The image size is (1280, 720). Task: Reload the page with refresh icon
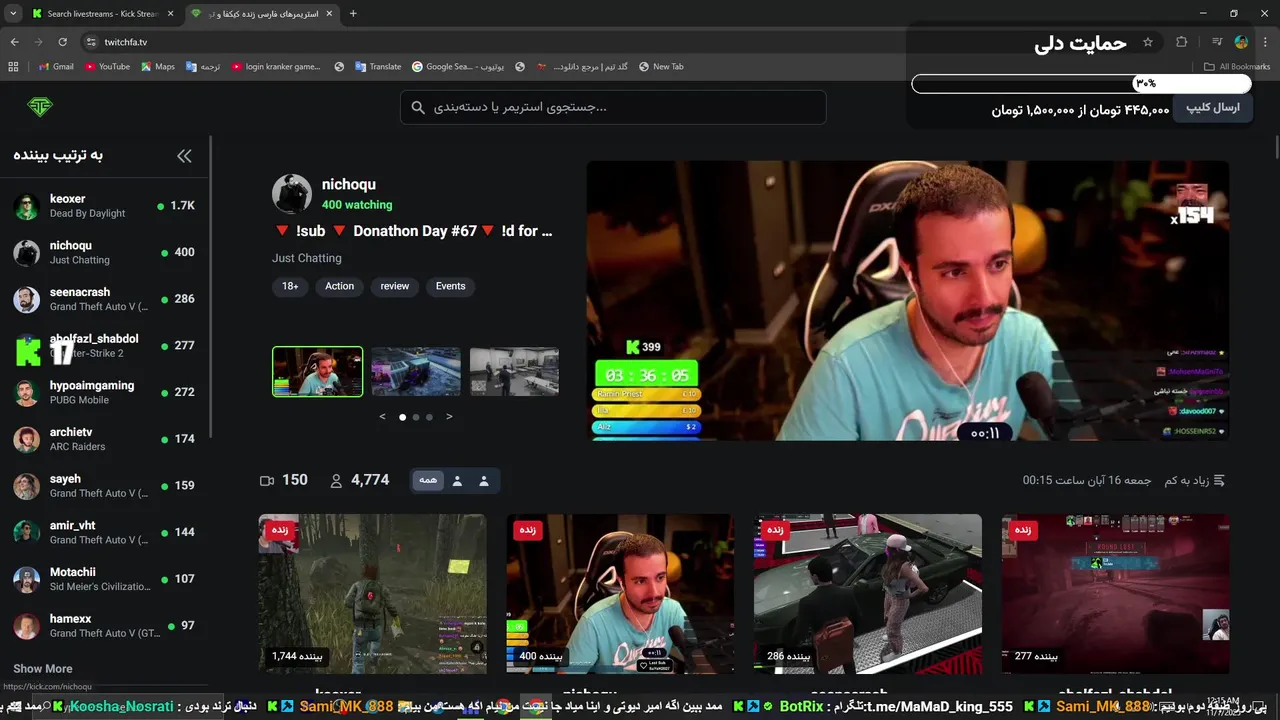tap(62, 42)
